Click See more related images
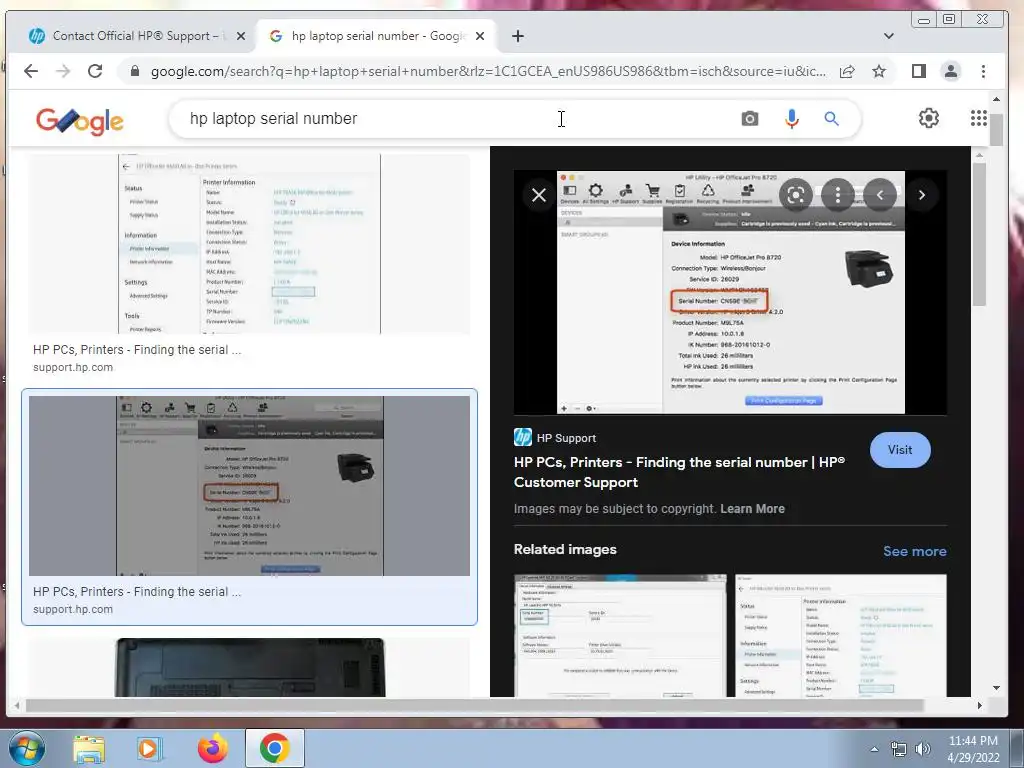This screenshot has width=1024, height=768. pos(914,551)
